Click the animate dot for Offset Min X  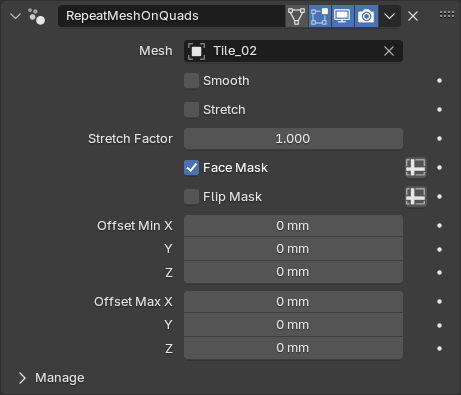click(439, 226)
